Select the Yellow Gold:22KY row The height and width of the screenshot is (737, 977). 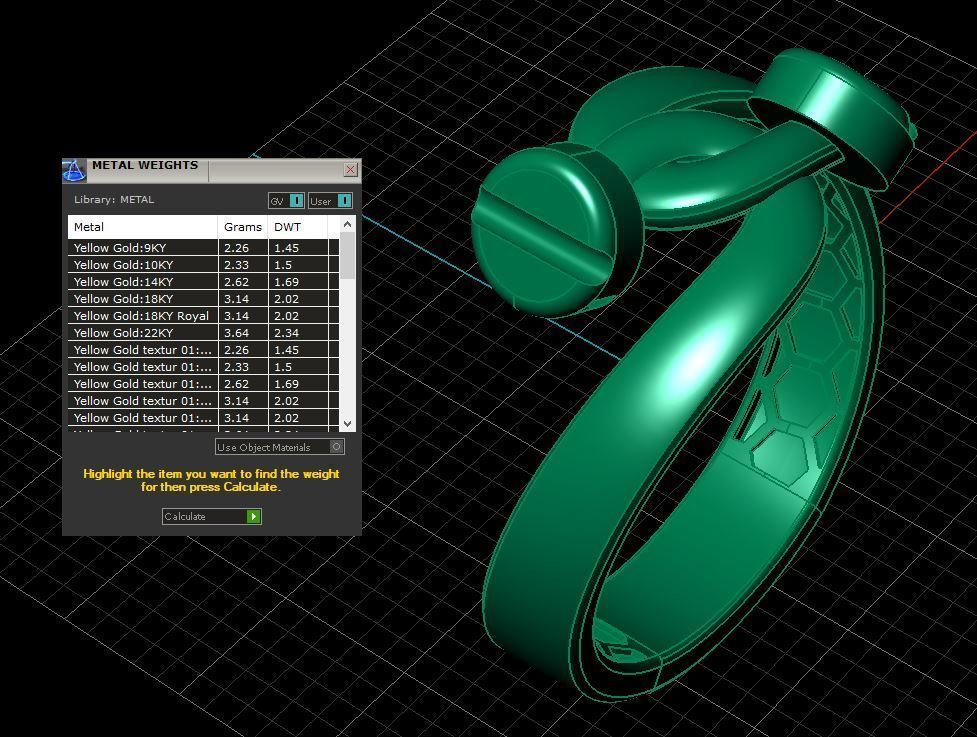click(x=203, y=333)
